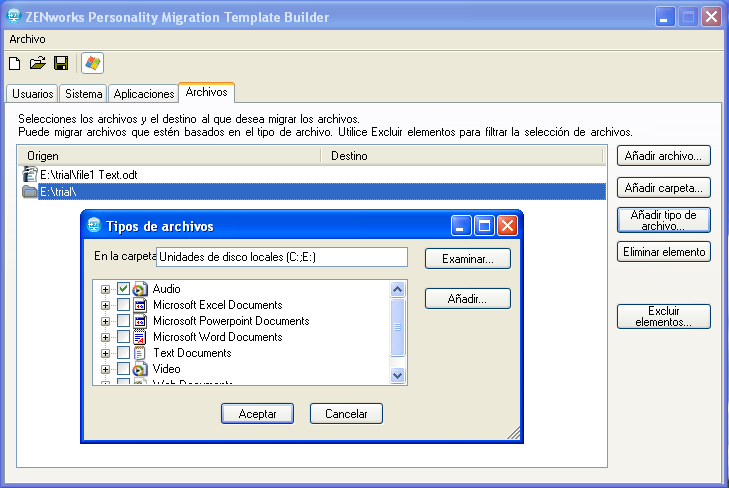
Task: Click the Eliminar elemento button
Action: pos(663,252)
